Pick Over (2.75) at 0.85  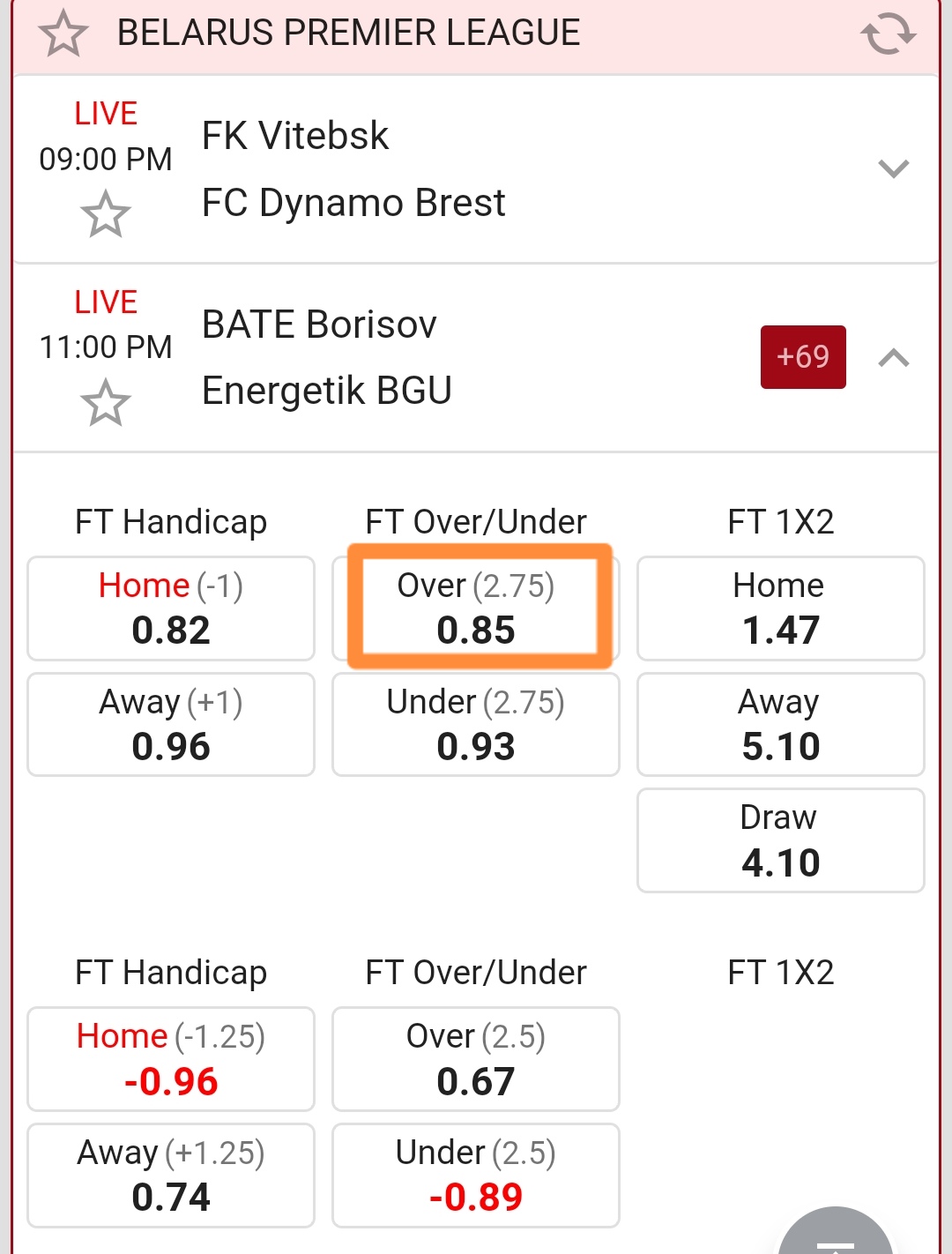[x=476, y=608]
